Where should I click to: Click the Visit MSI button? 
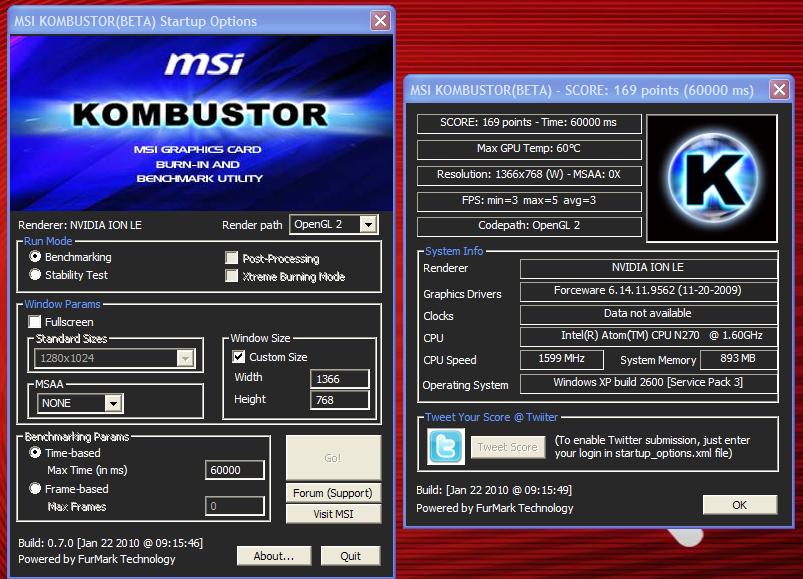click(333, 514)
